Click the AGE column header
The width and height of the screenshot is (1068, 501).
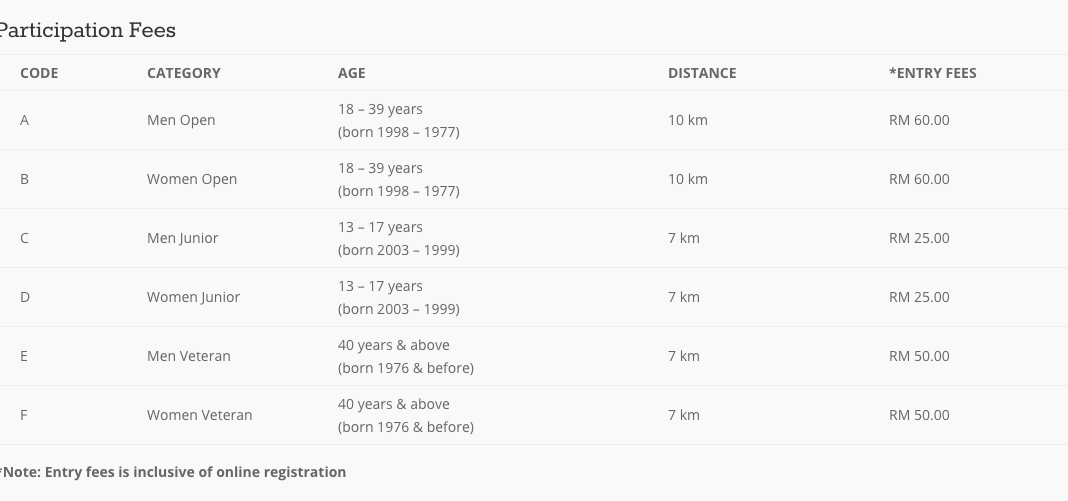(352, 73)
